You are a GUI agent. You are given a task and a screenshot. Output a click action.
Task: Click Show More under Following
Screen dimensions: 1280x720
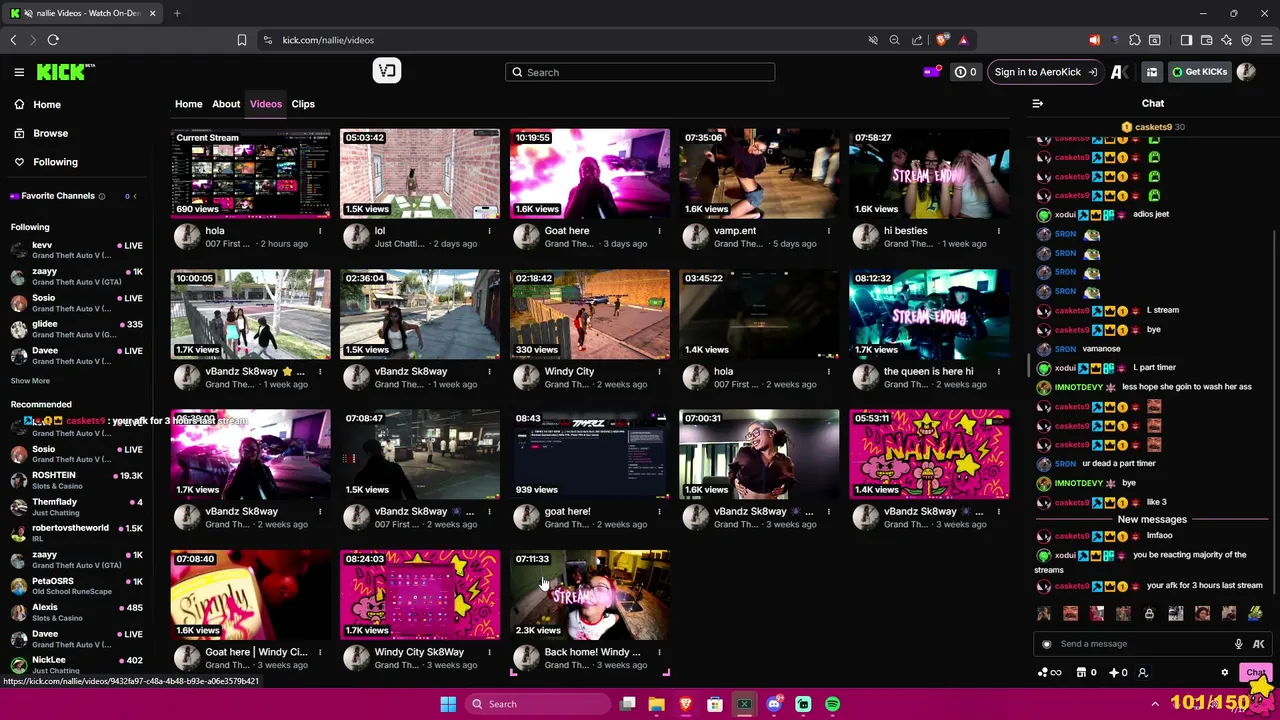pos(30,381)
